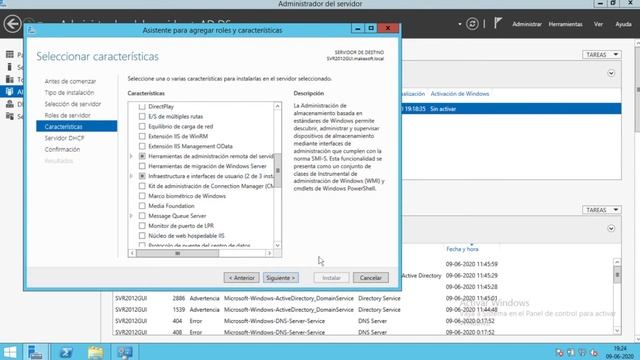
Task: Click the wizard's title bar icon
Action: tap(32, 30)
